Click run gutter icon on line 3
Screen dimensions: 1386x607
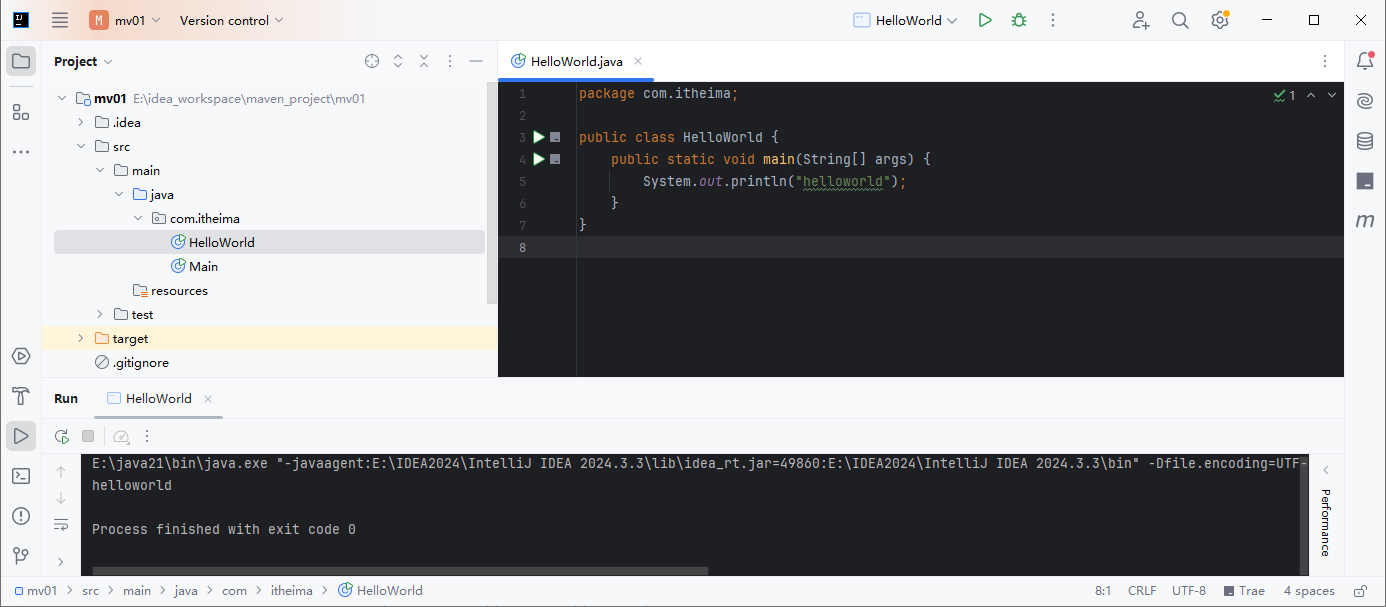pos(539,137)
